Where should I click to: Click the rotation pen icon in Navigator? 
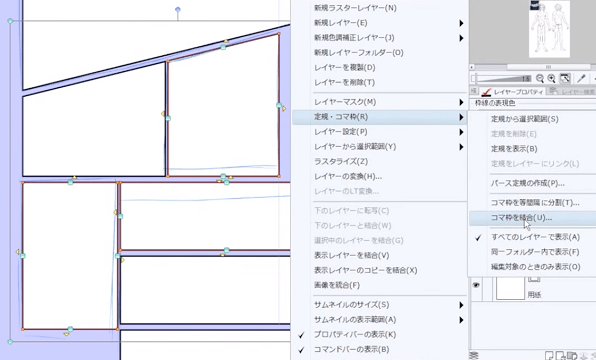pyautogui.click(x=581, y=78)
